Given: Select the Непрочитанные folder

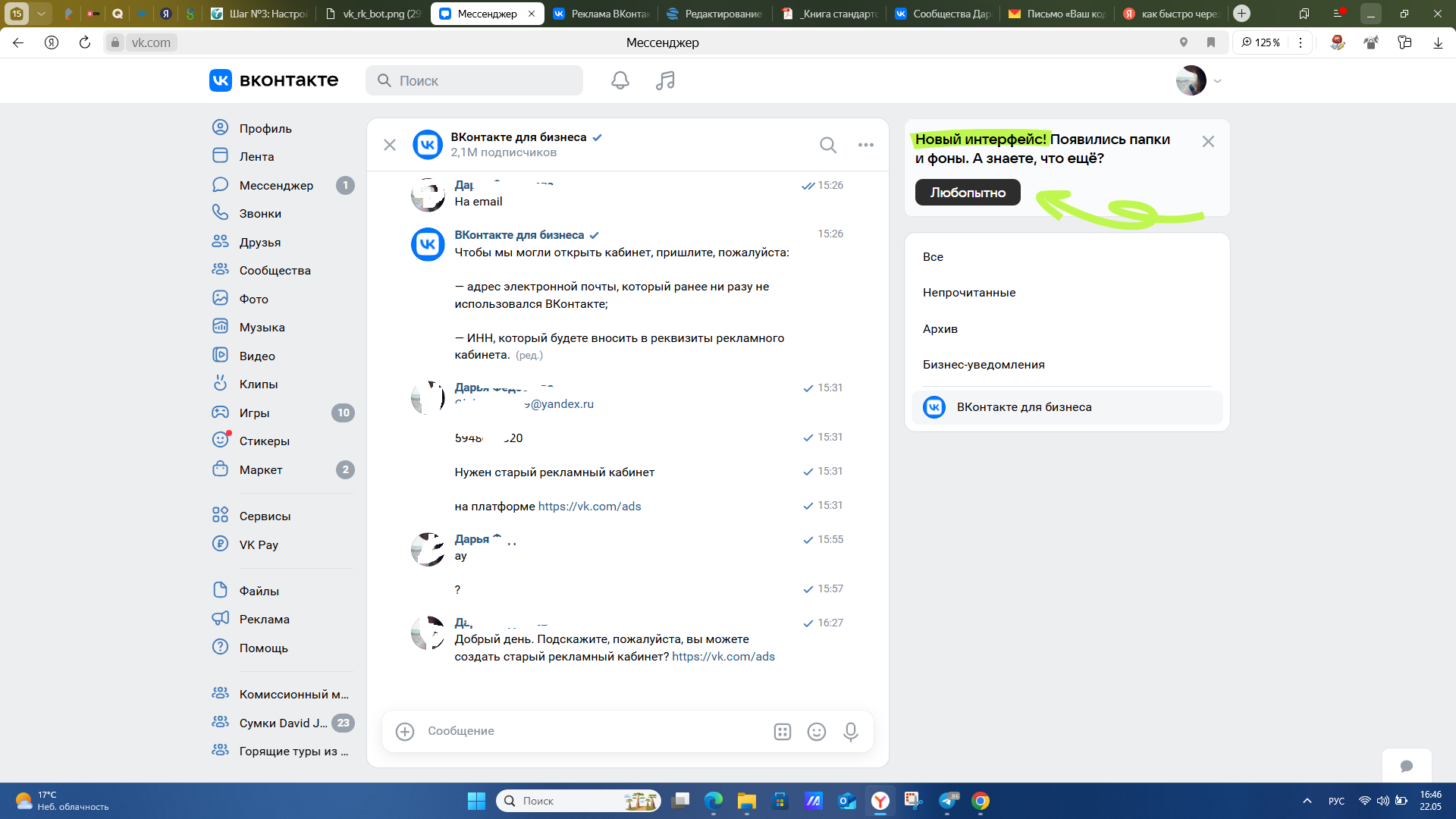Looking at the screenshot, I should [1067, 293].
